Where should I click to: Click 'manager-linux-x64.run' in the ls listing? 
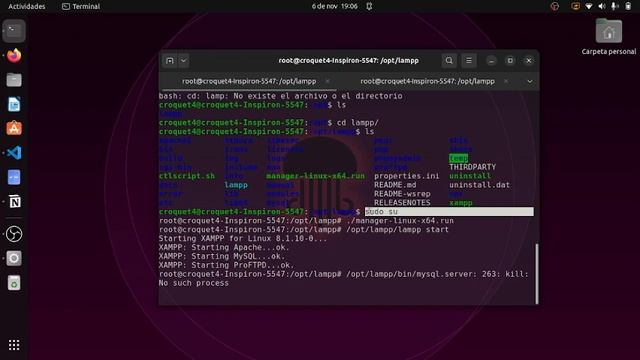[315, 176]
